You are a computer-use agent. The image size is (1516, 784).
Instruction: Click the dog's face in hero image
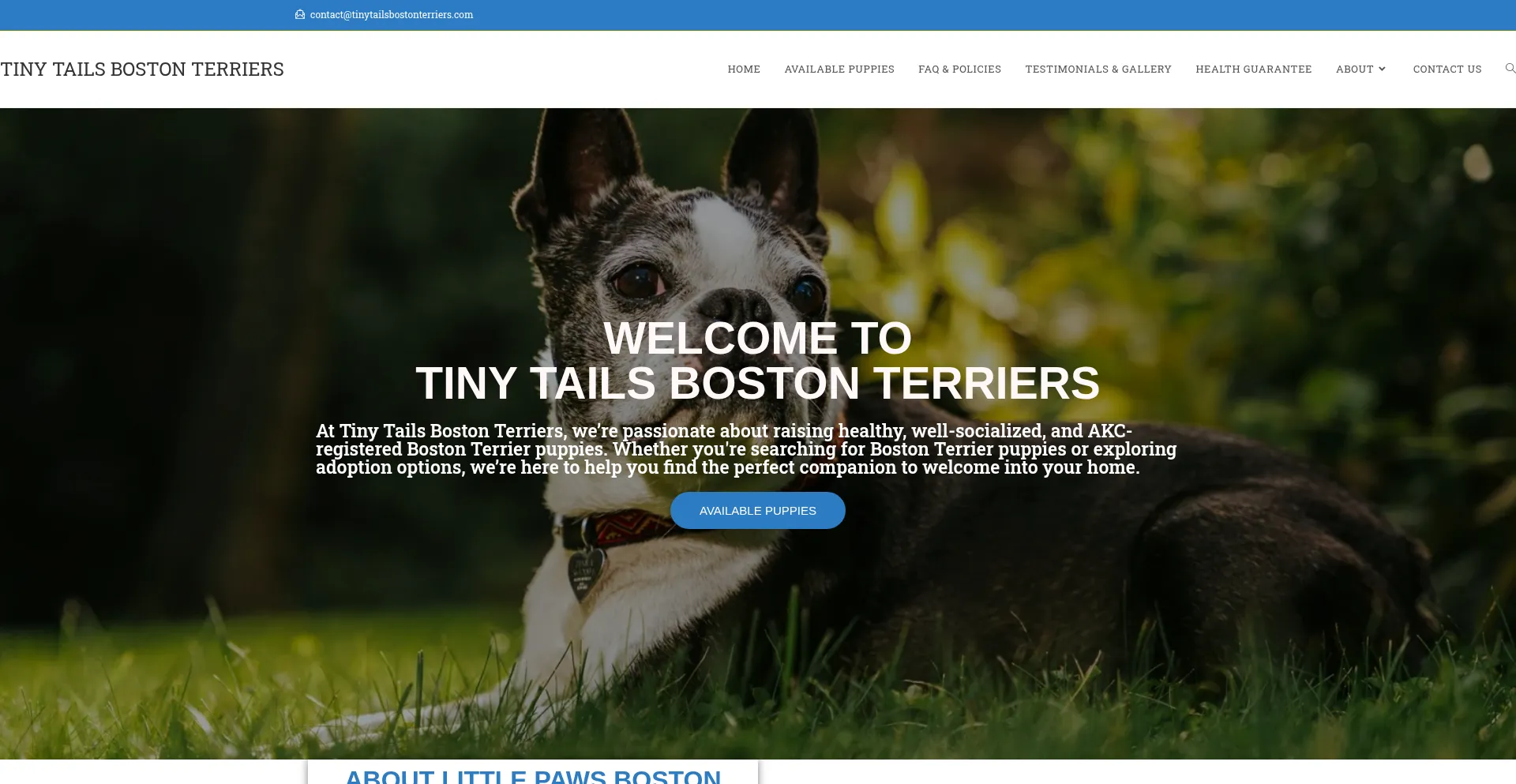click(711, 268)
